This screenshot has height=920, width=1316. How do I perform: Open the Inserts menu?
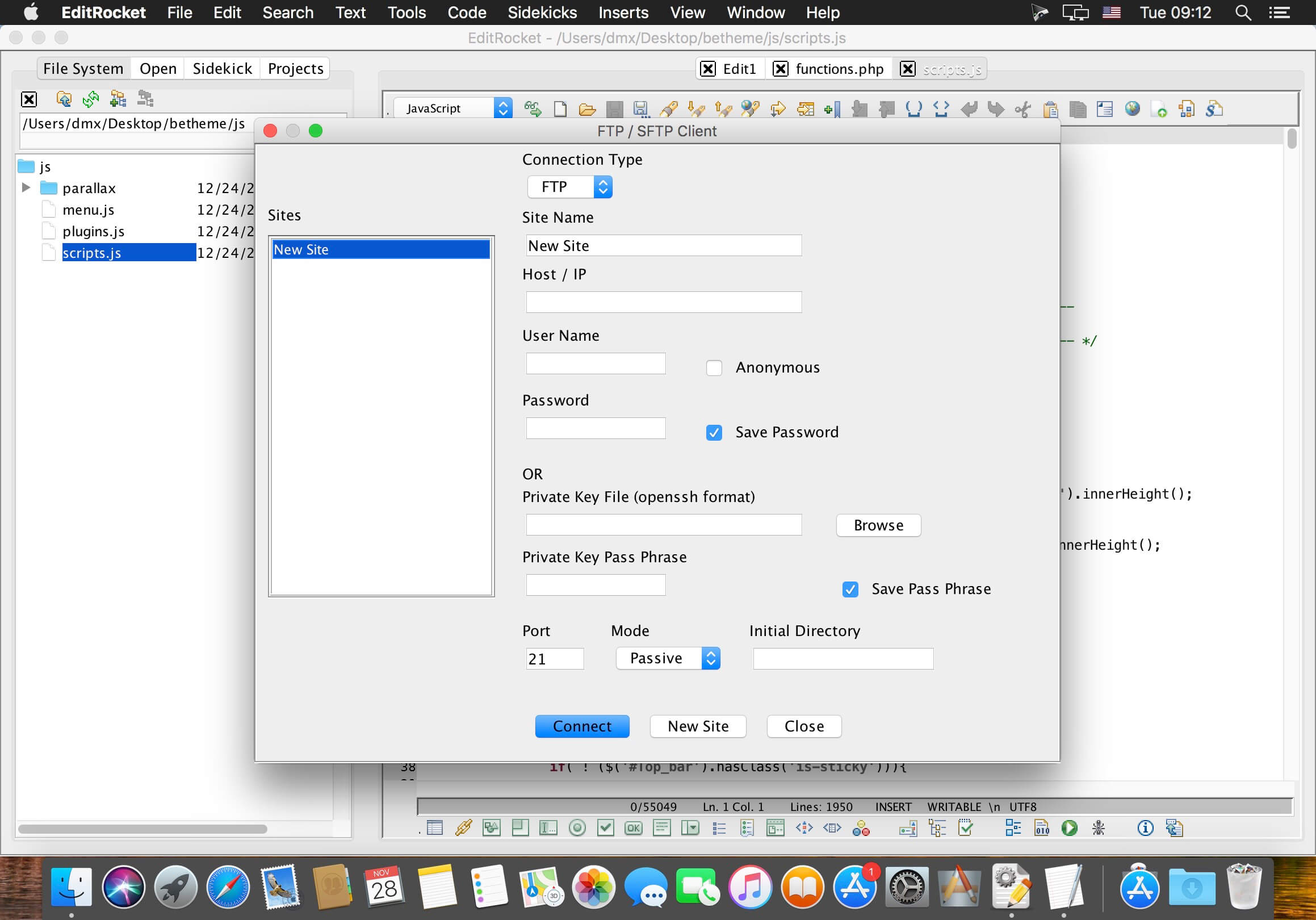623,12
